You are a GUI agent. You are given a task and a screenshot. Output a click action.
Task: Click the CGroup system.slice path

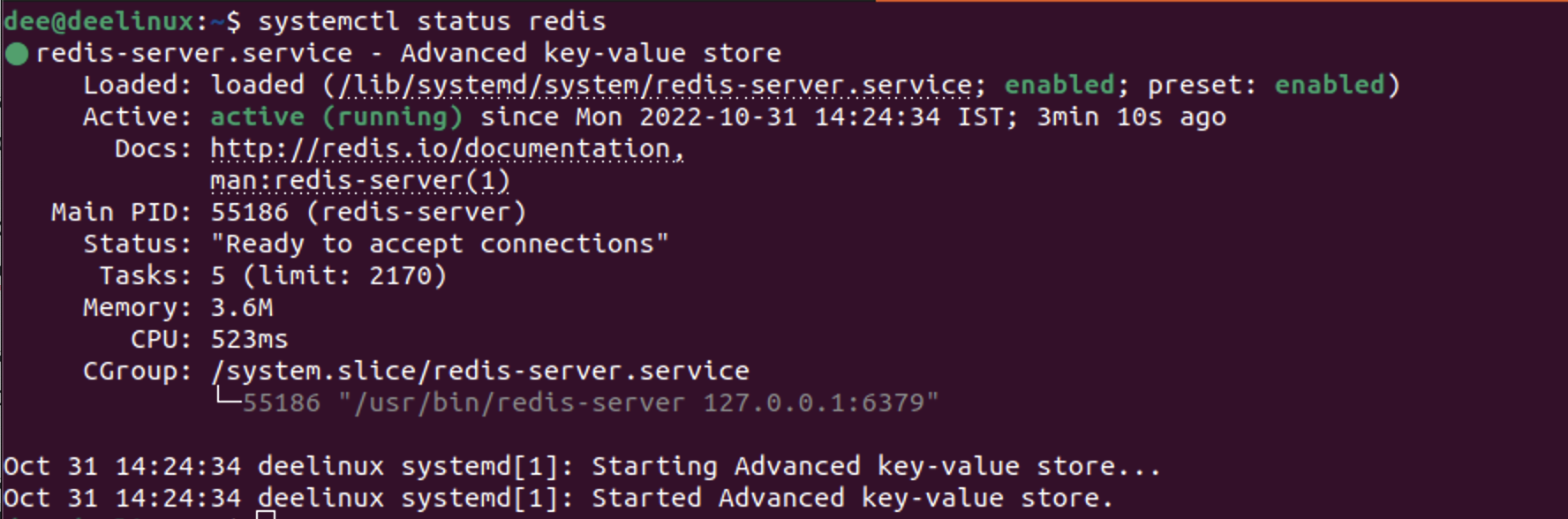click(480, 372)
